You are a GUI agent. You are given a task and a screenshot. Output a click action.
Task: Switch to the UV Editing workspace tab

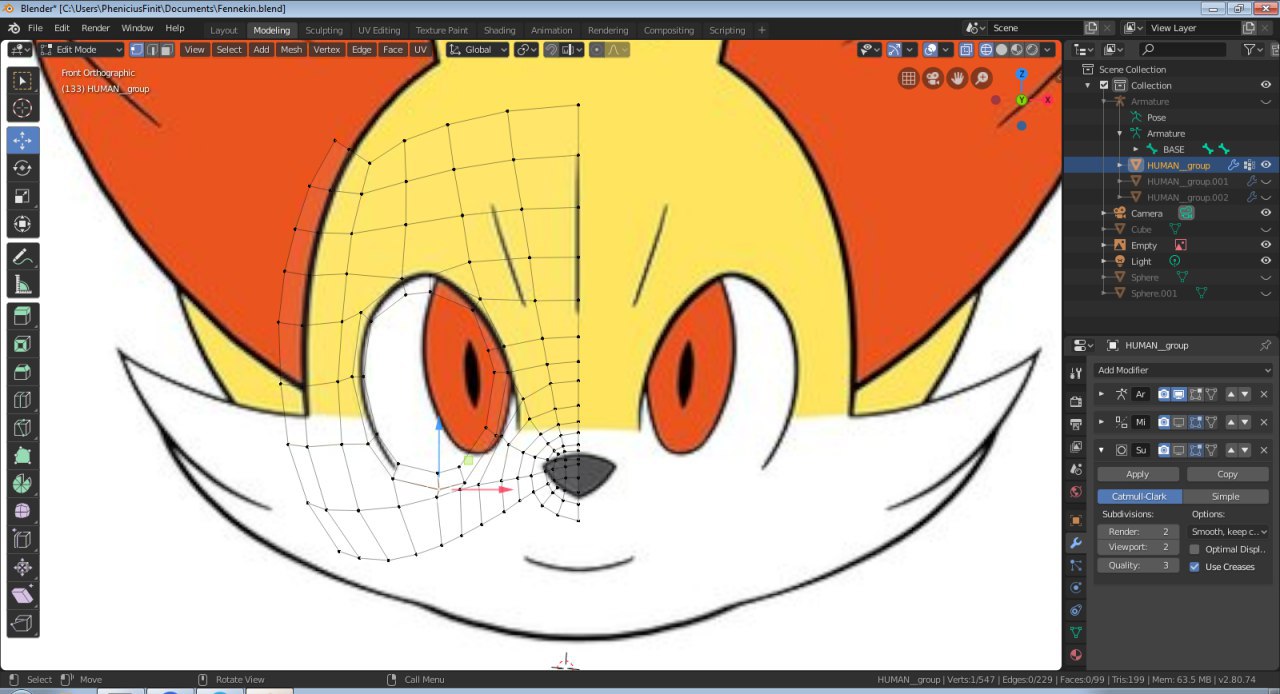pyautogui.click(x=379, y=30)
